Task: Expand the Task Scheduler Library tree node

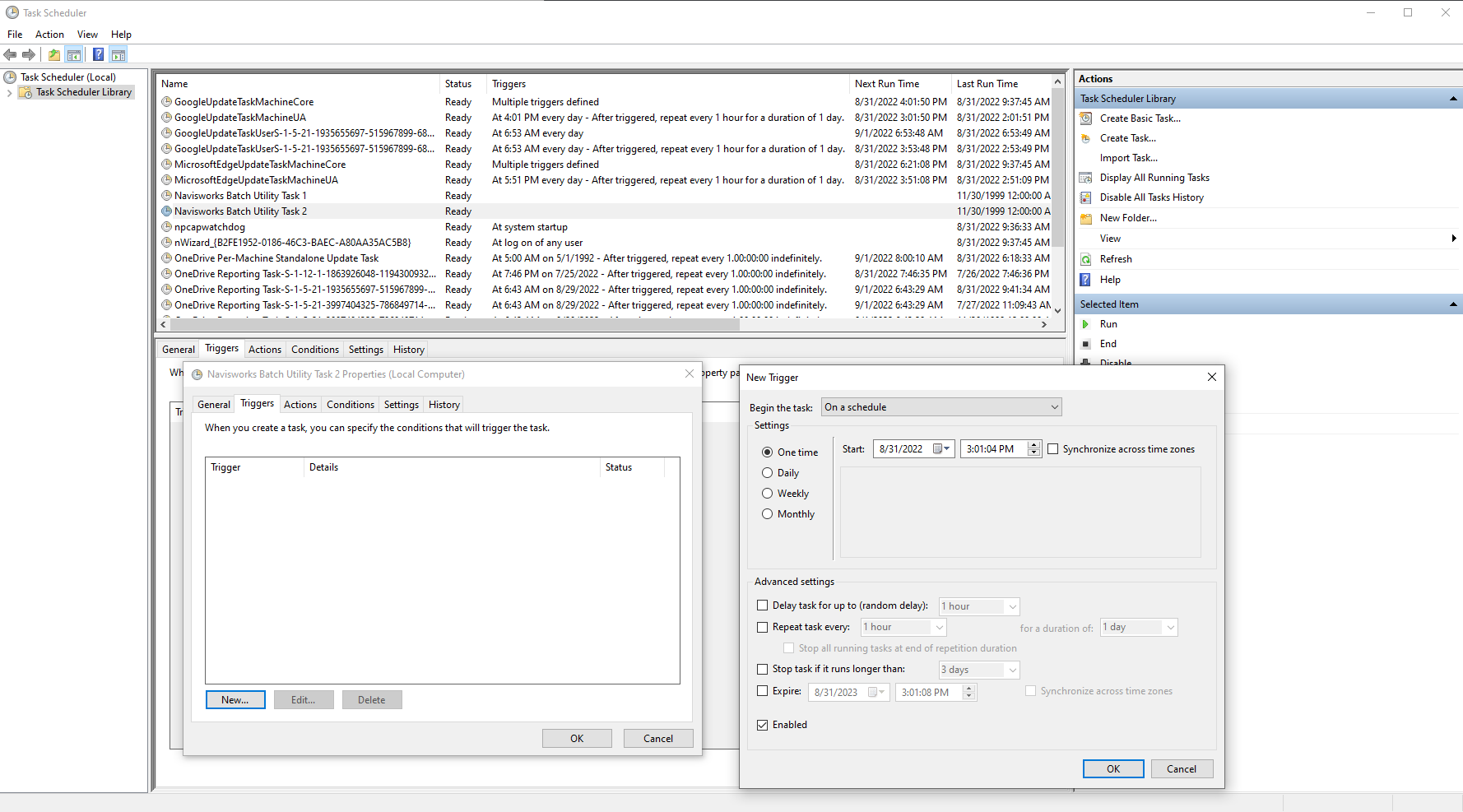Action: (9, 93)
